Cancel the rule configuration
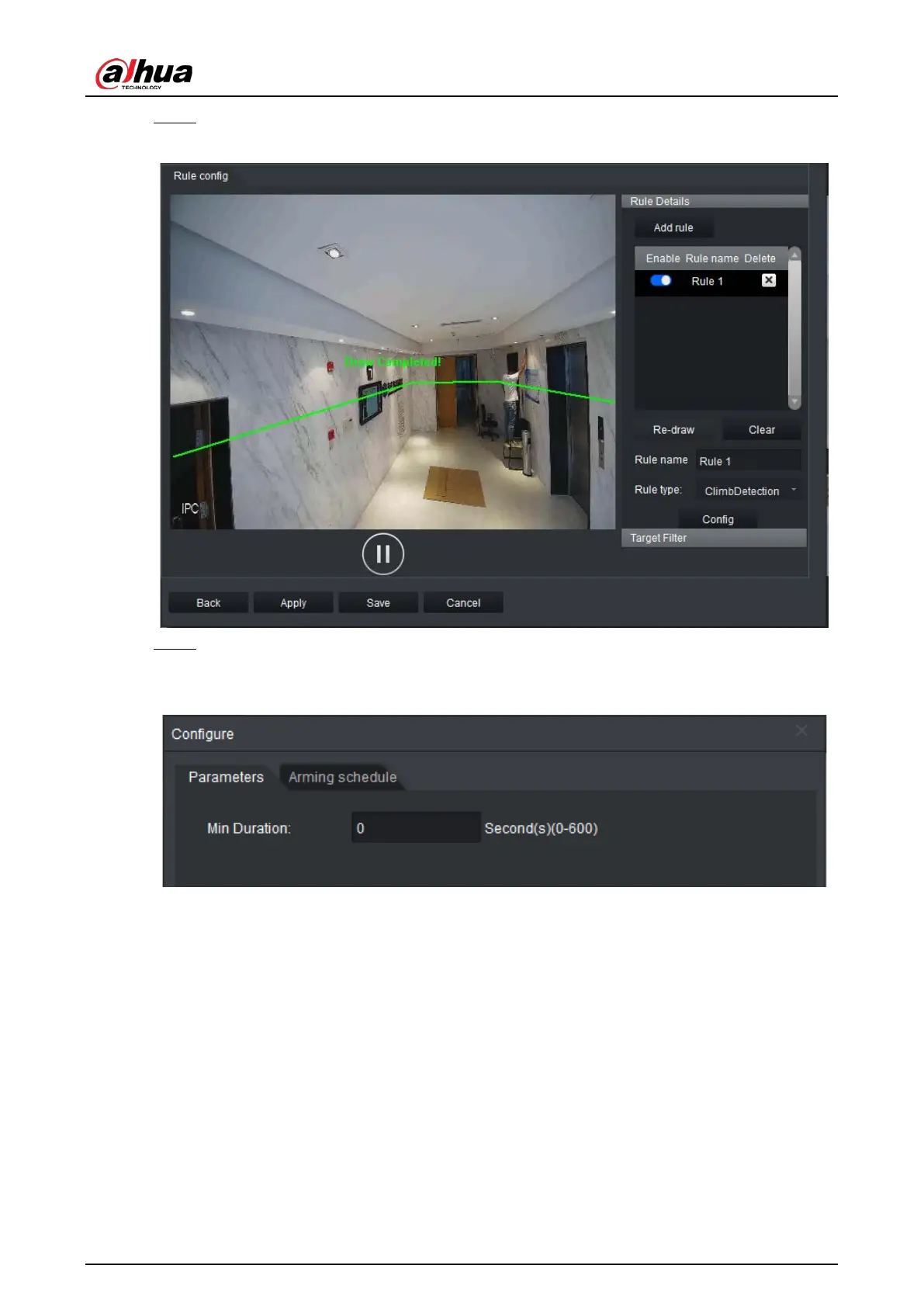 [463, 603]
